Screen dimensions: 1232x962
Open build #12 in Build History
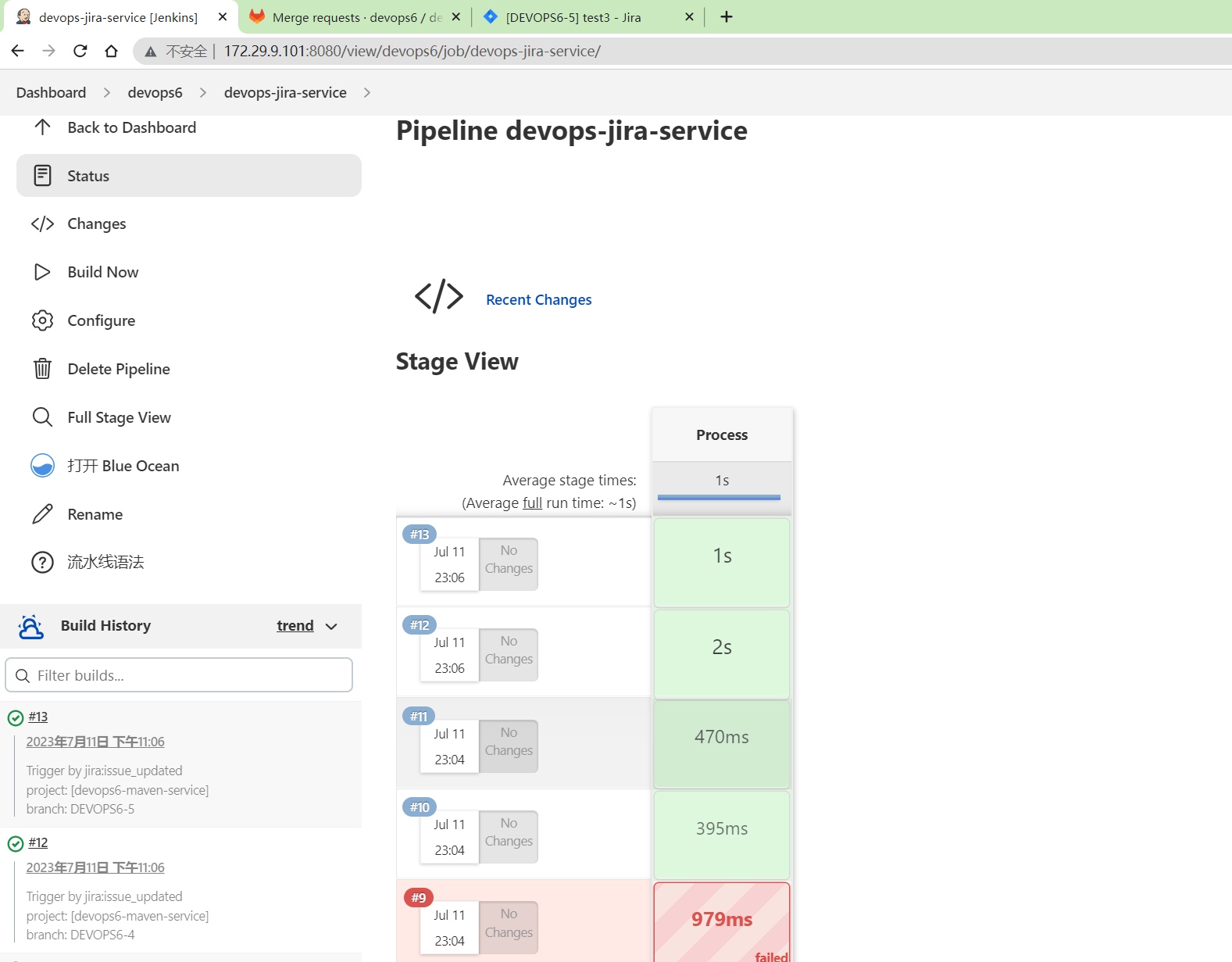point(38,842)
